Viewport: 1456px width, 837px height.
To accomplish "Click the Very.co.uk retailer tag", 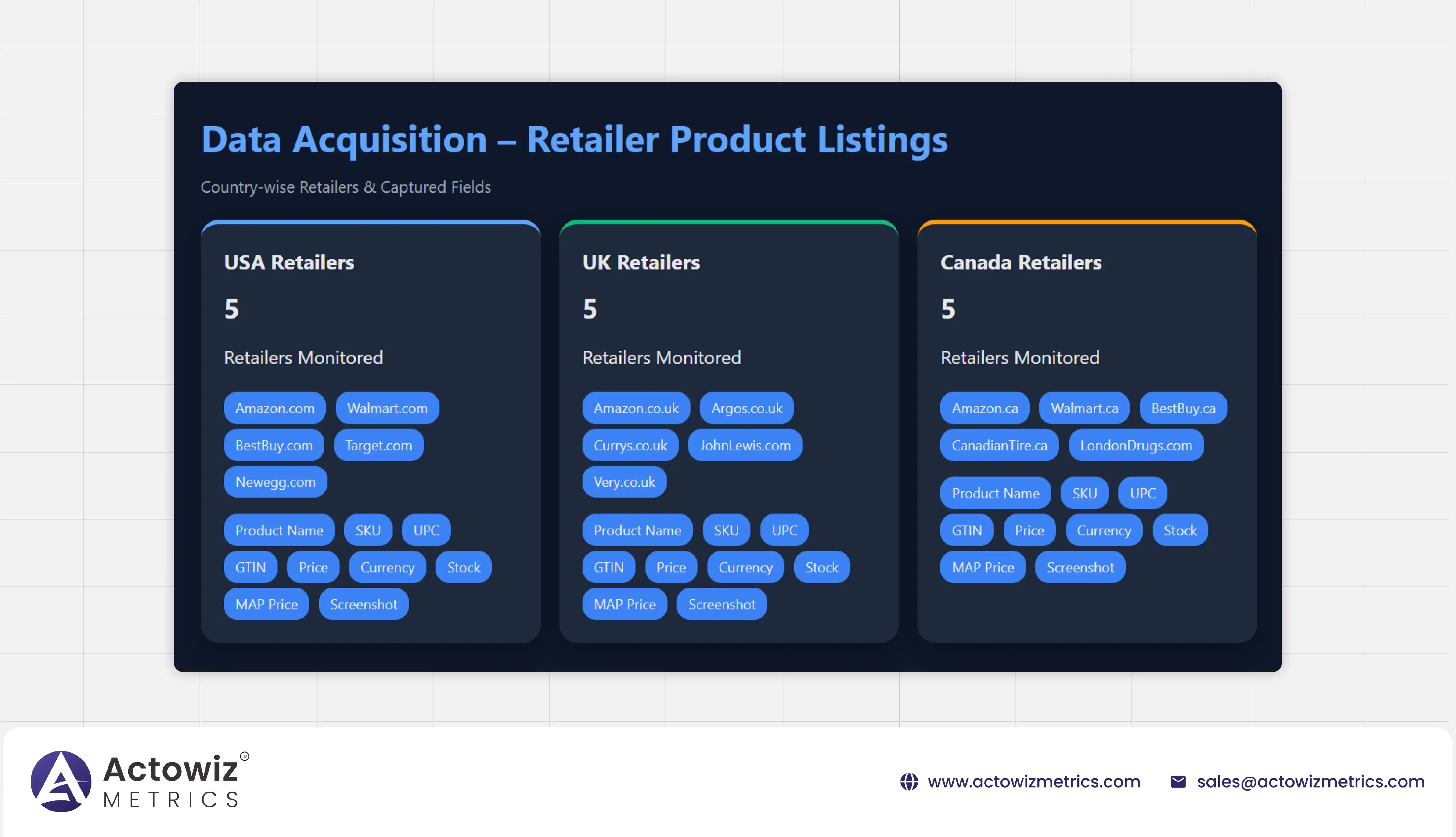I will 624,482.
